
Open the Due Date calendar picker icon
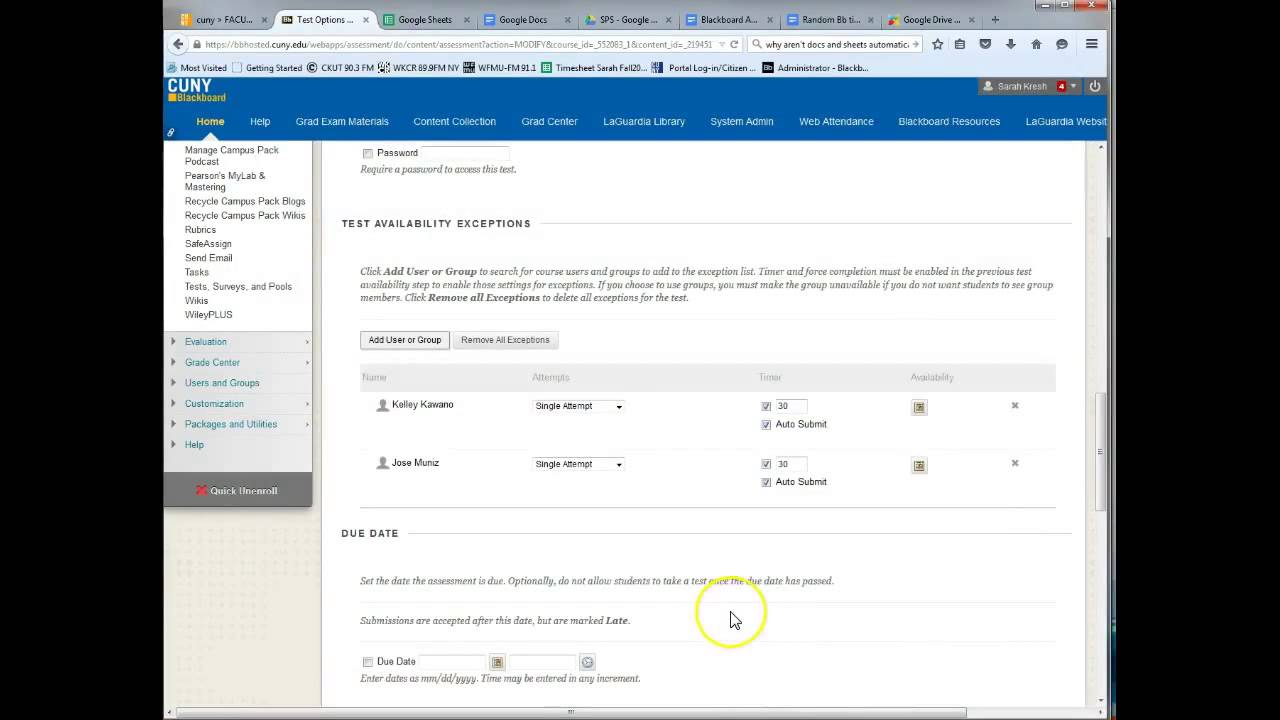[x=497, y=662]
